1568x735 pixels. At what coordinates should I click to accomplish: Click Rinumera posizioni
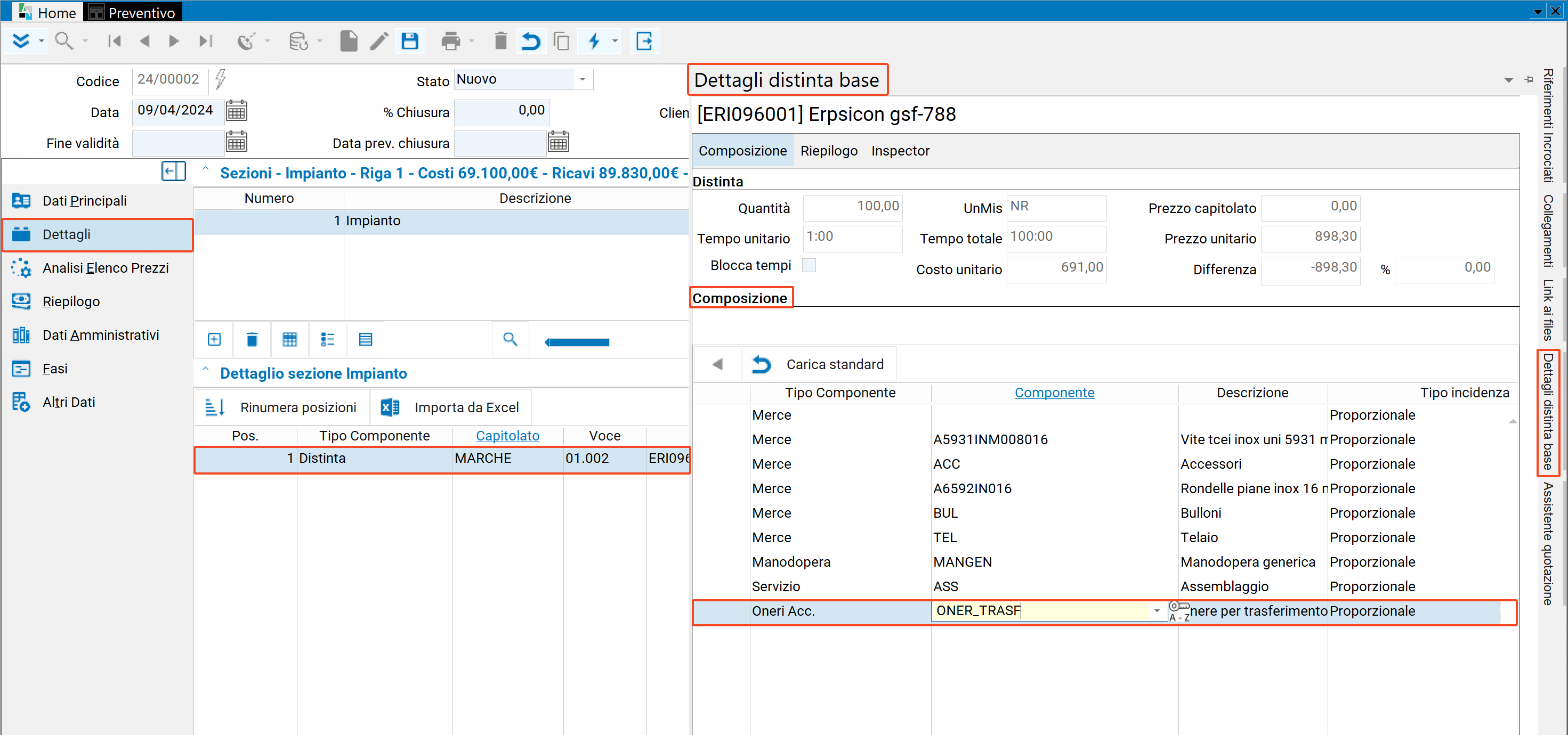(x=281, y=407)
